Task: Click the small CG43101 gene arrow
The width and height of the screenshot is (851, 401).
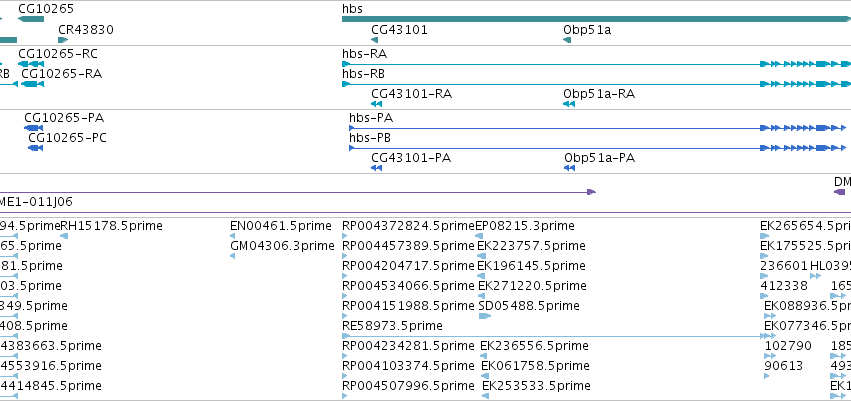Action: [x=376, y=40]
